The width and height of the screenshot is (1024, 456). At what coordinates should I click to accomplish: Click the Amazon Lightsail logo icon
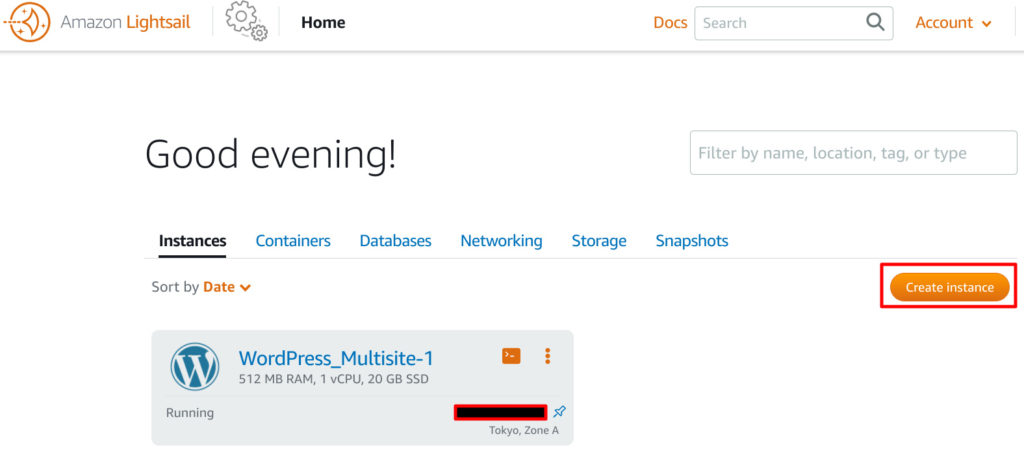(27, 22)
